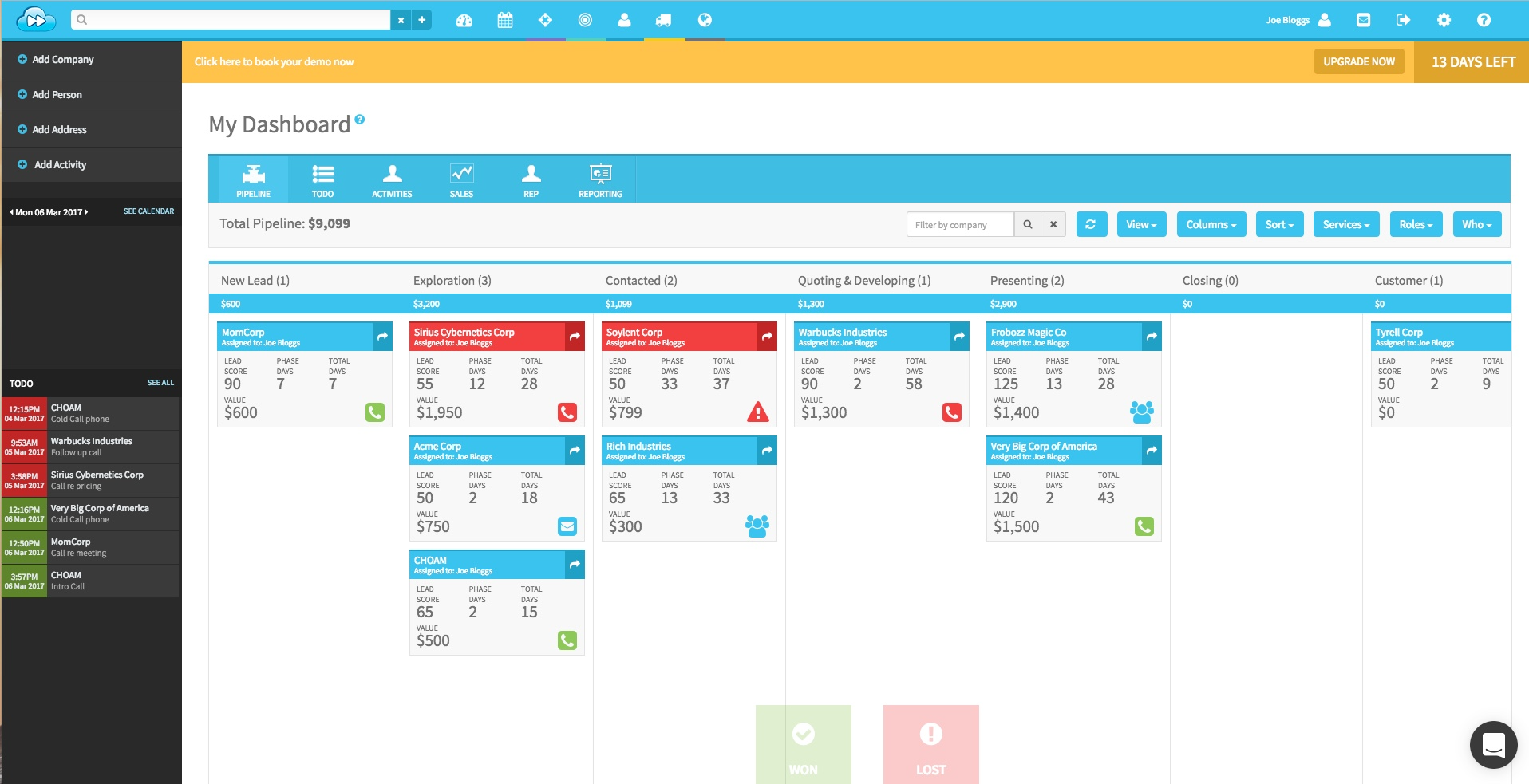Switch to the REPORTING tab
This screenshot has height=784, width=1529.
coord(600,179)
